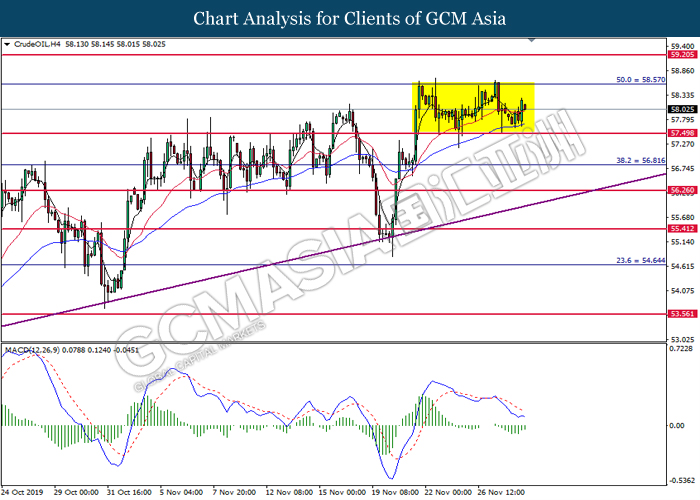This screenshot has width=700, height=500.
Task: Click the chart title mentioning GCM Asia
Action: click(349, 18)
